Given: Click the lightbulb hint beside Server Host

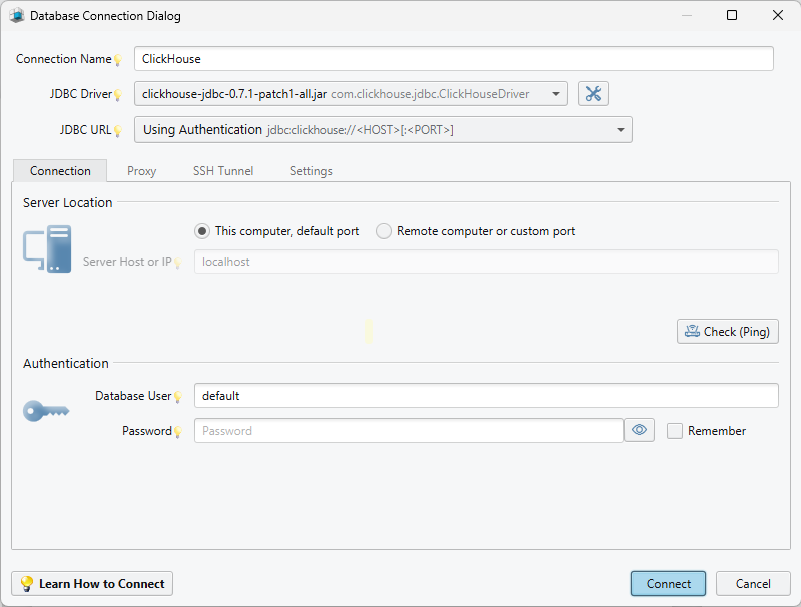Looking at the screenshot, I should pyautogui.click(x=177, y=263).
